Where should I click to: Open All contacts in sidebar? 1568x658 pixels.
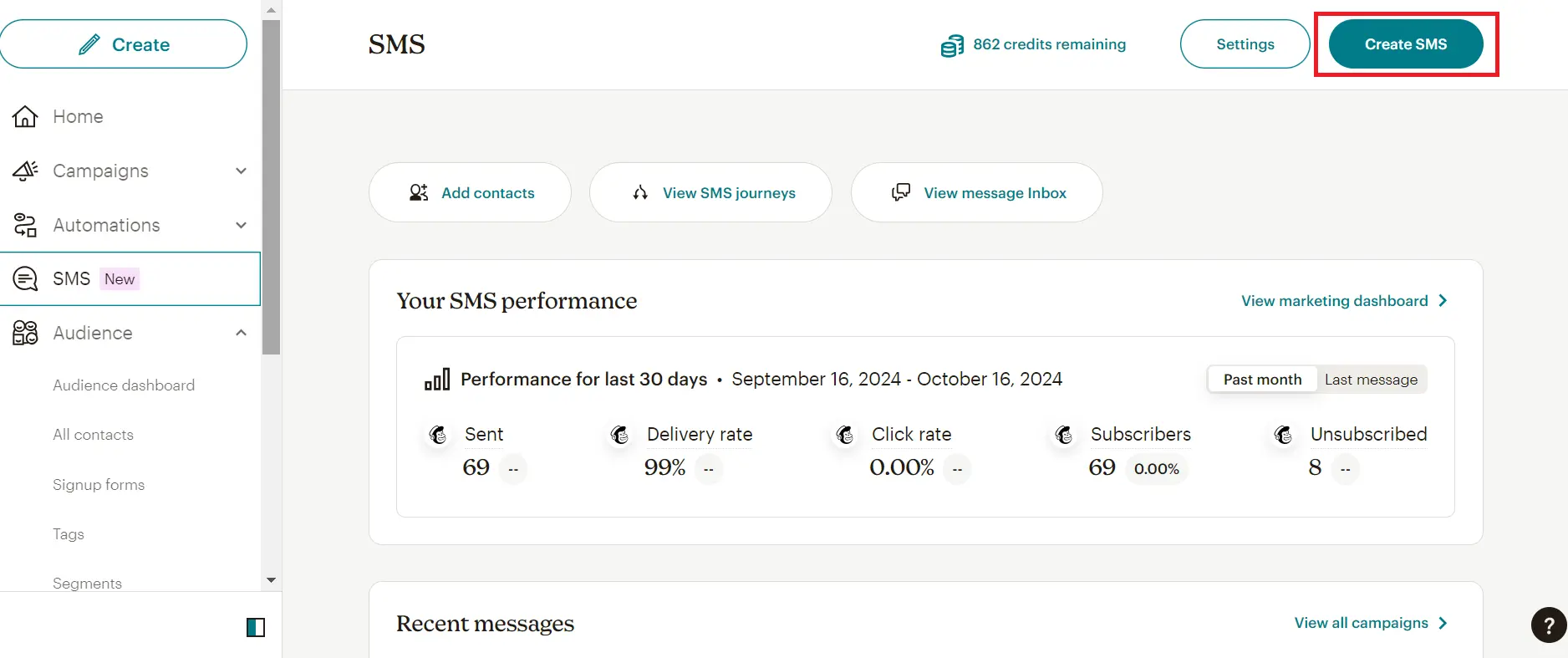[93, 435]
